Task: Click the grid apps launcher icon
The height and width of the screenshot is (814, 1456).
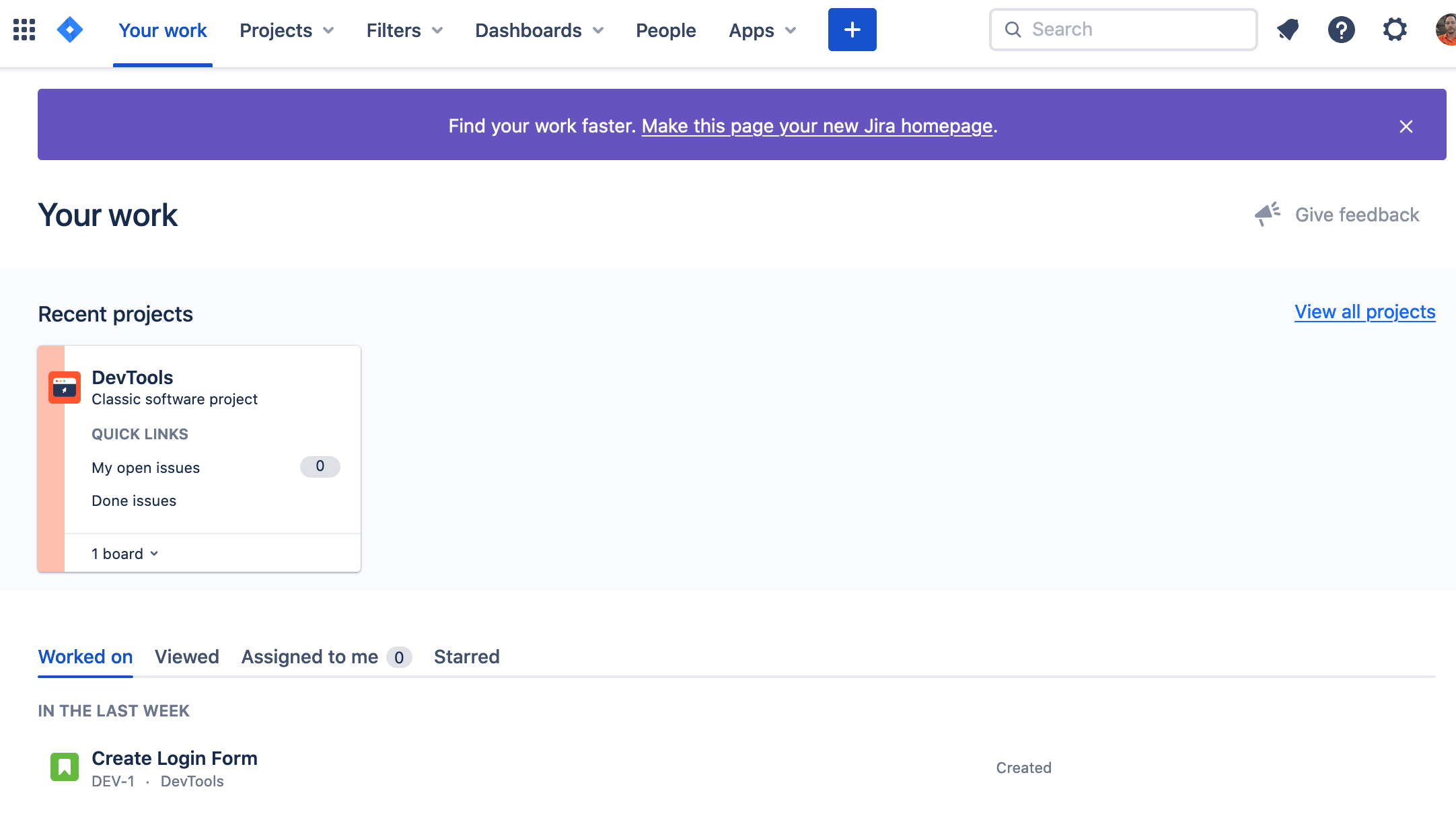Action: (25, 30)
